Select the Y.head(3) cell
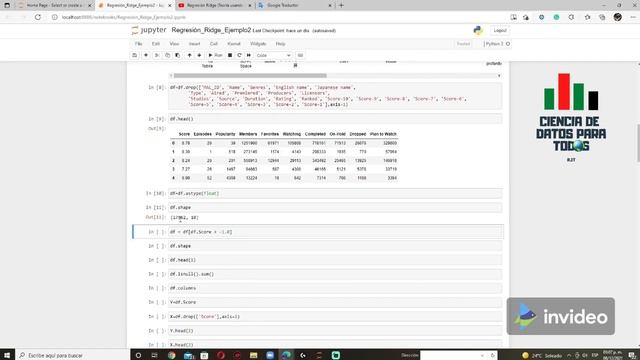This screenshot has height=360, width=640. pos(335,331)
